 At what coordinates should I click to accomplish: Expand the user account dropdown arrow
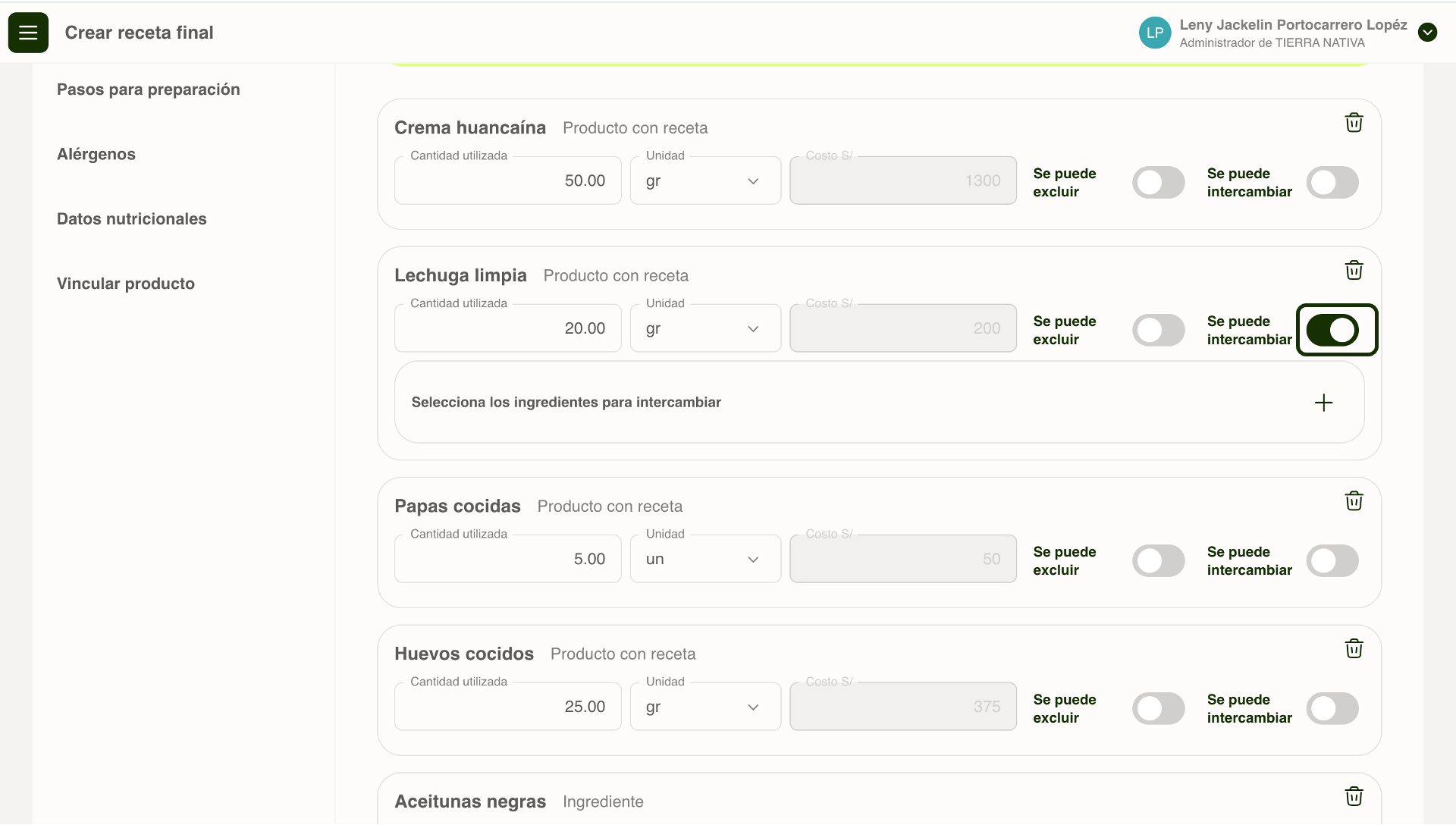[1427, 33]
